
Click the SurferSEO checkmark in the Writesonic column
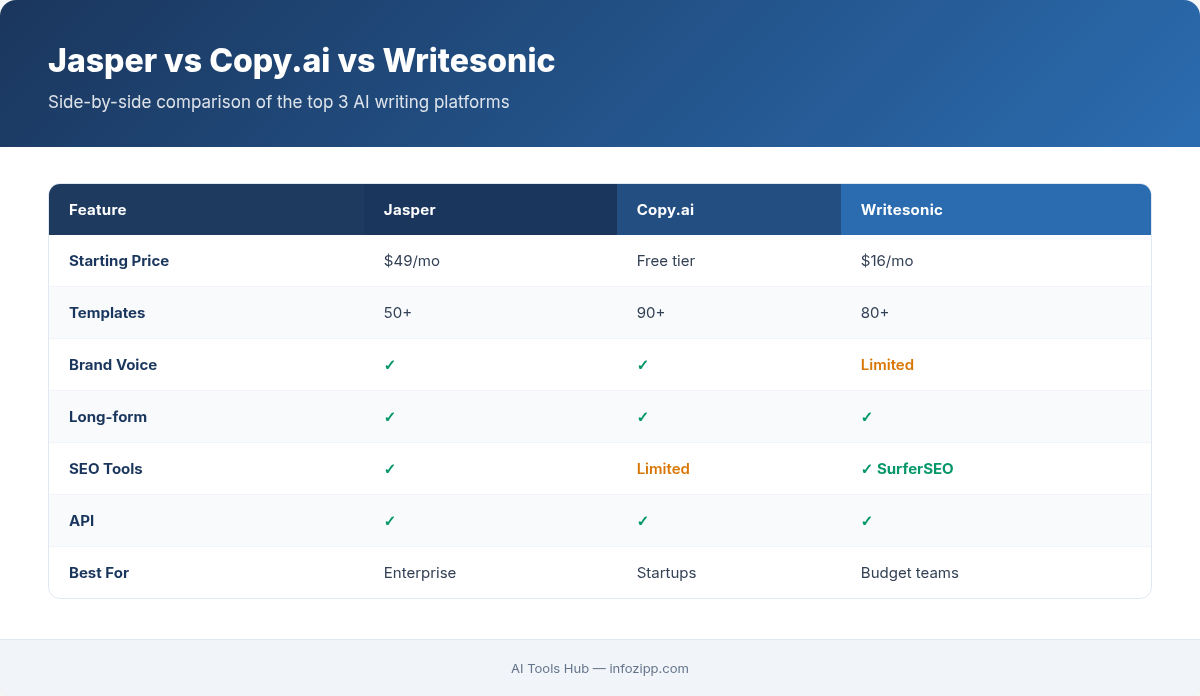(x=867, y=469)
